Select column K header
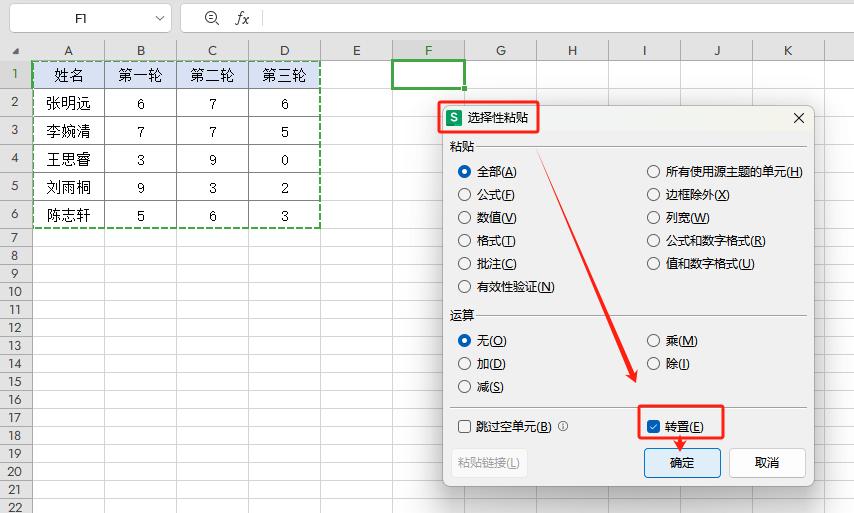854x513 pixels. point(788,51)
